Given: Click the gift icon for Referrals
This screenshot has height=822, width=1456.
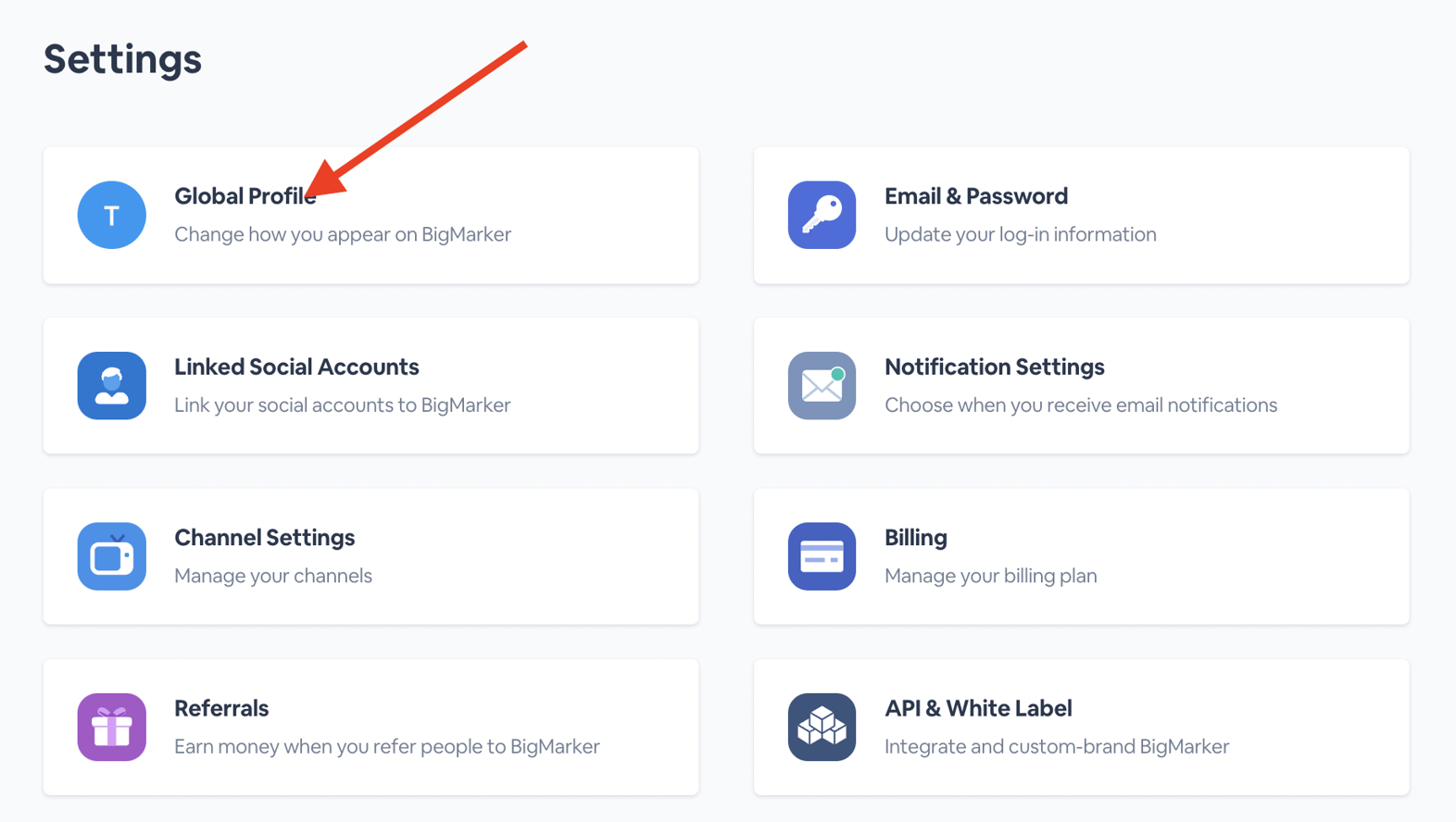Looking at the screenshot, I should pyautogui.click(x=111, y=727).
